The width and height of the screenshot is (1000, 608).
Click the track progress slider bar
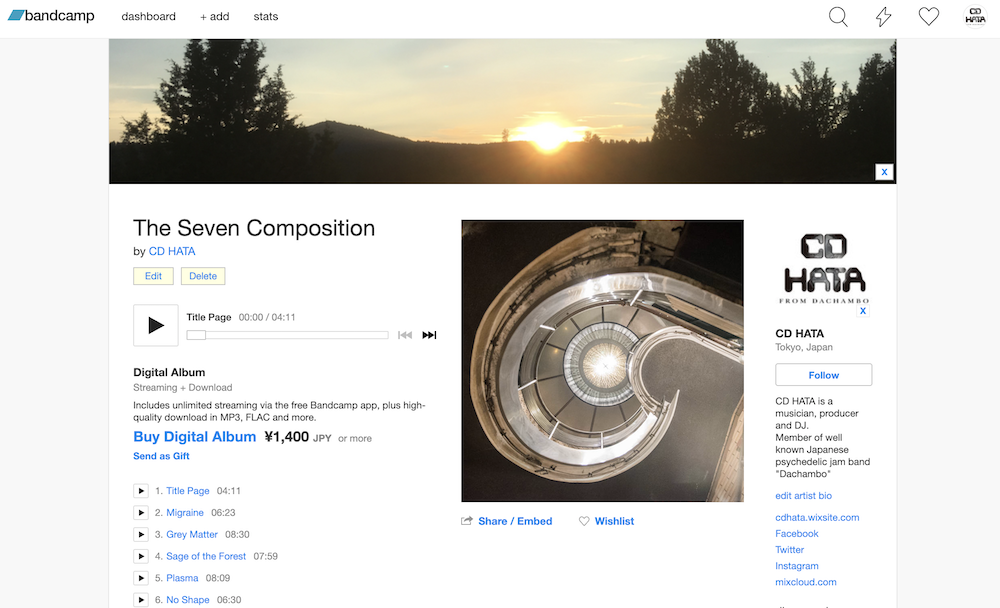tap(288, 335)
